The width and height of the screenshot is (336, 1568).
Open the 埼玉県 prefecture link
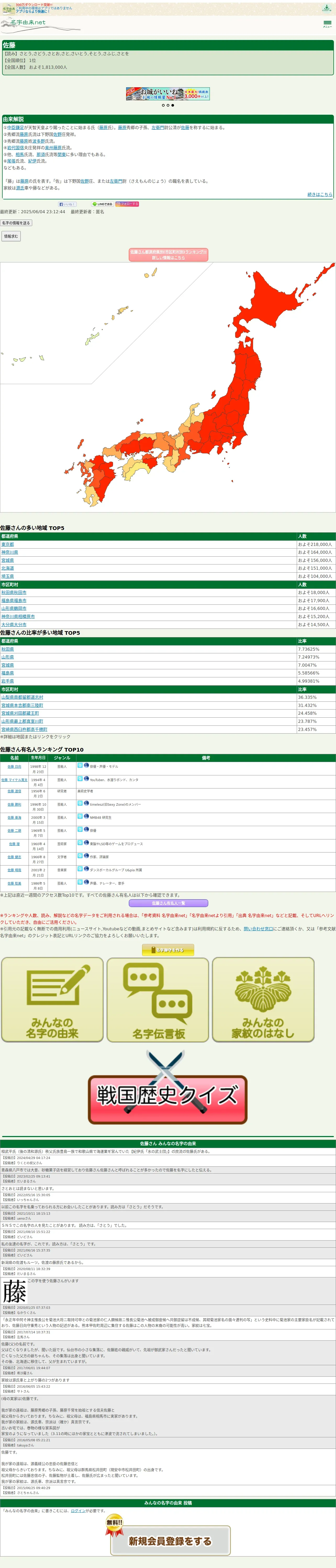(x=7, y=577)
